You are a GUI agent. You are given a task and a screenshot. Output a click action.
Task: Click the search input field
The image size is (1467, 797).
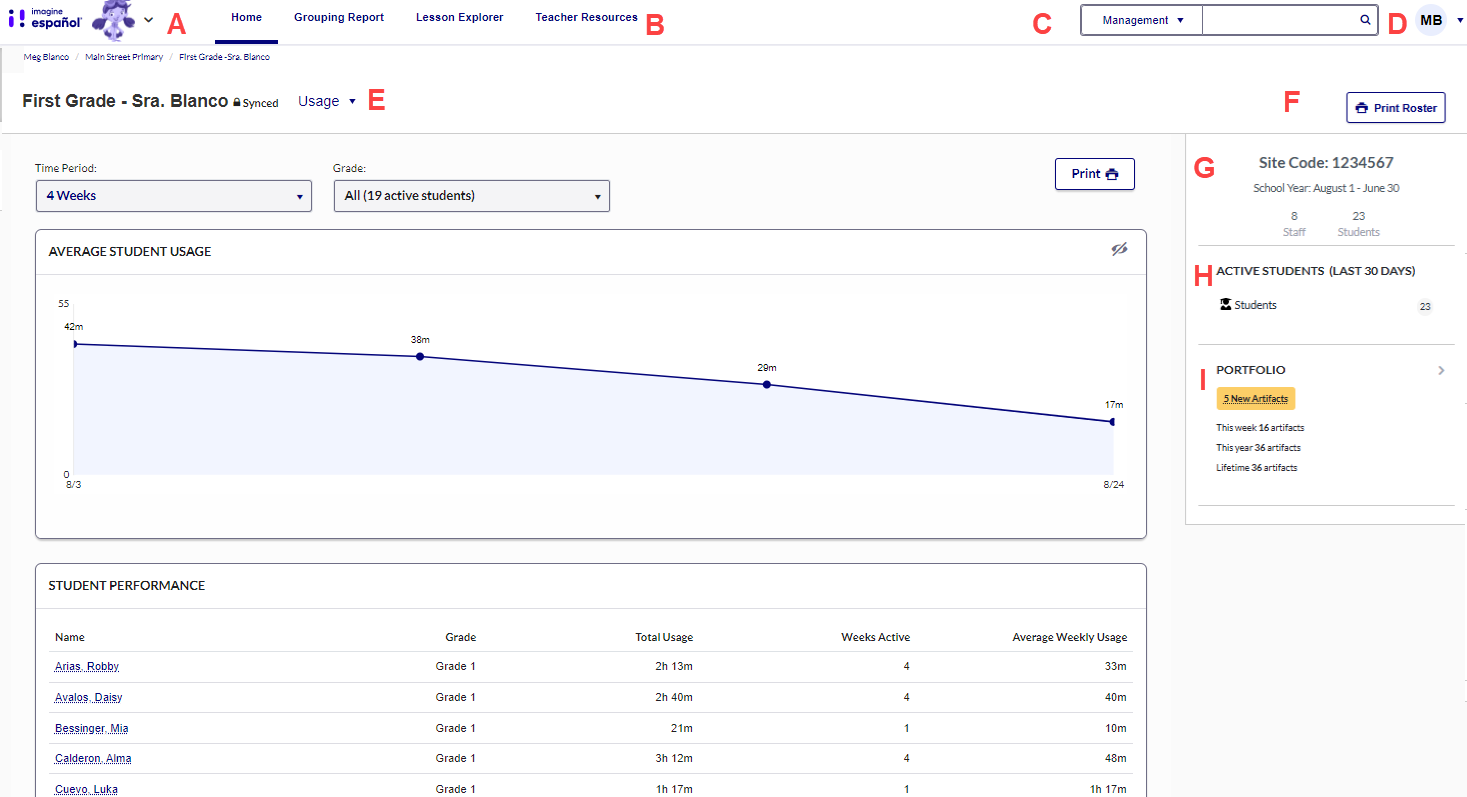1280,20
